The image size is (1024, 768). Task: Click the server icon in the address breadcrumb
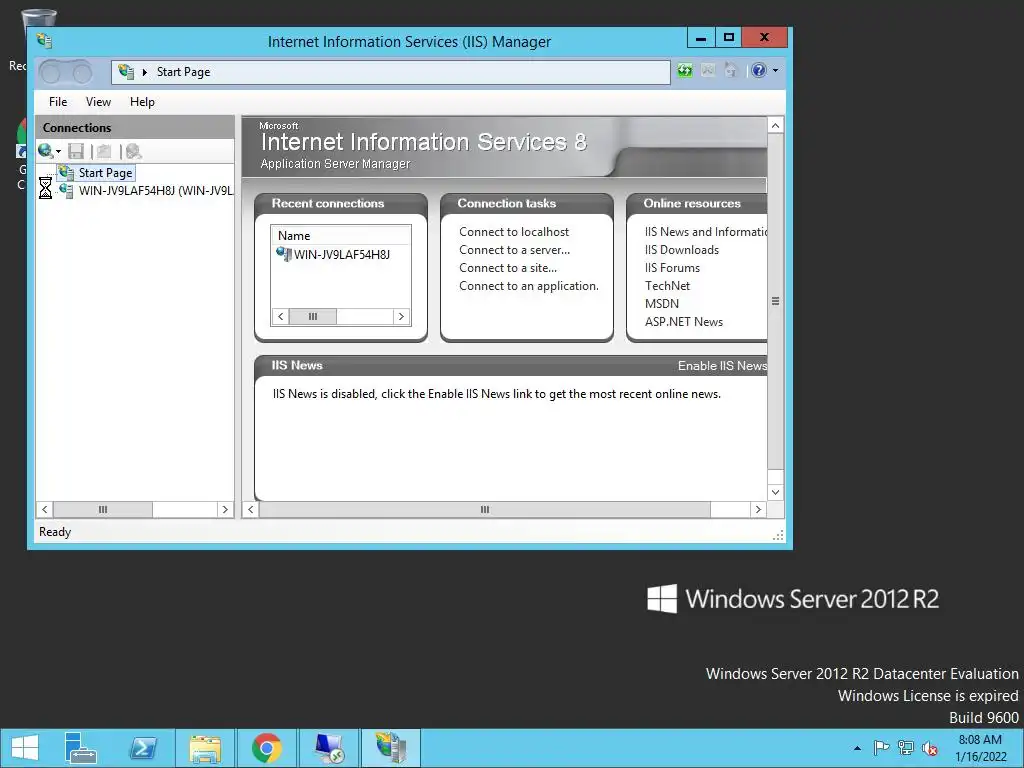pyautogui.click(x=126, y=72)
